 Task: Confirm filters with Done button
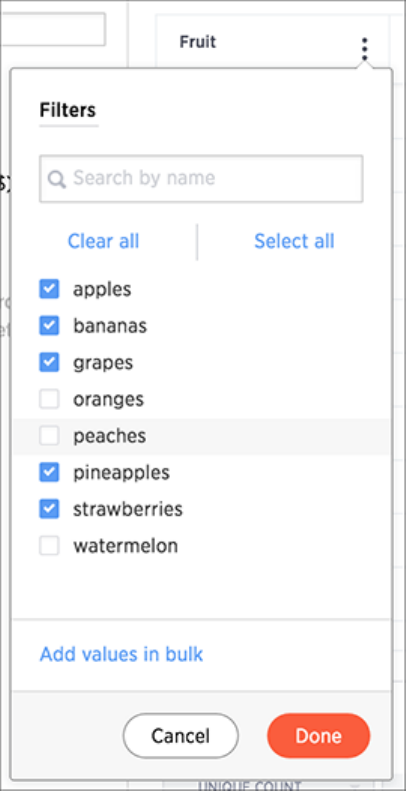[319, 736]
